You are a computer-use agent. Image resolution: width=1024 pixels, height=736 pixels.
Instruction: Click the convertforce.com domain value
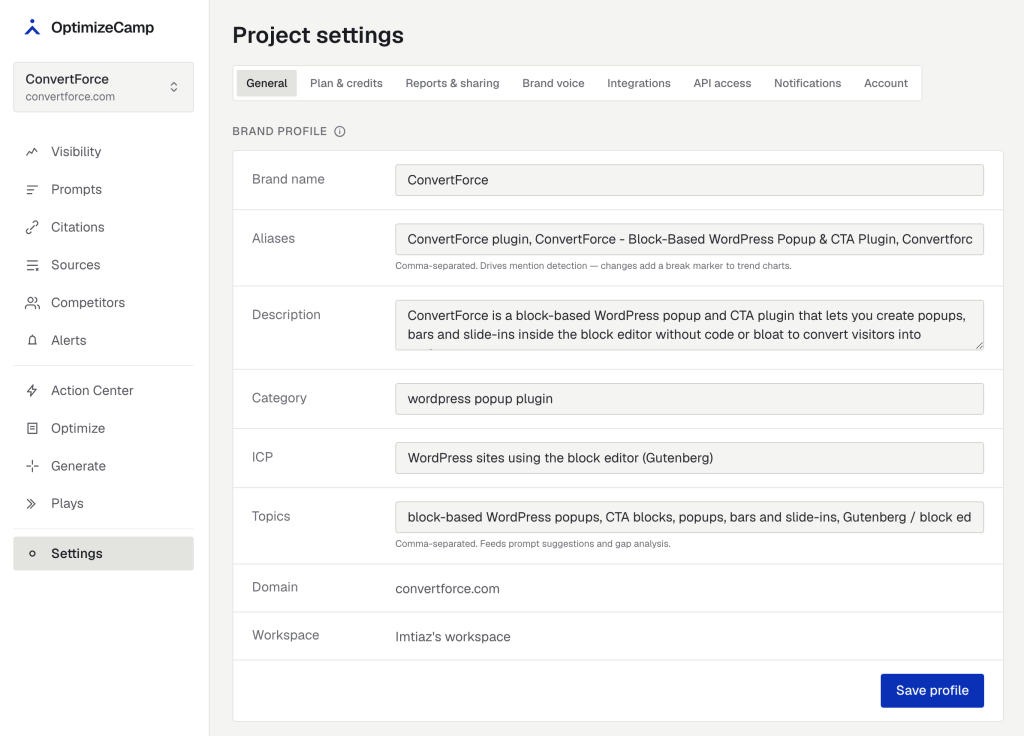point(447,589)
